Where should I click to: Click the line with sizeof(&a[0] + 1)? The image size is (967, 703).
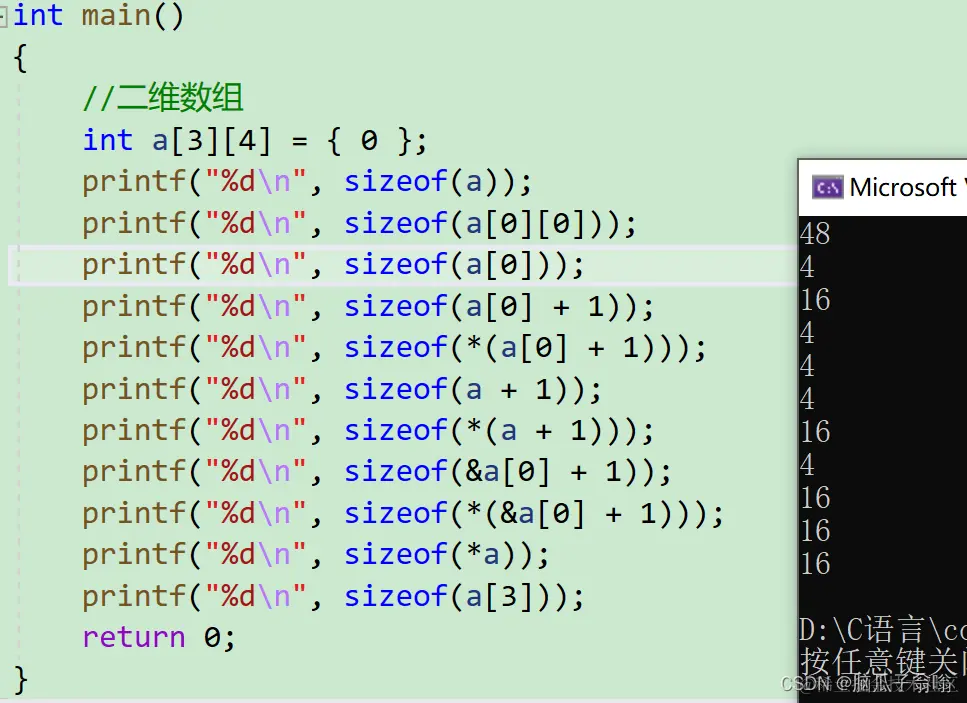click(x=377, y=472)
